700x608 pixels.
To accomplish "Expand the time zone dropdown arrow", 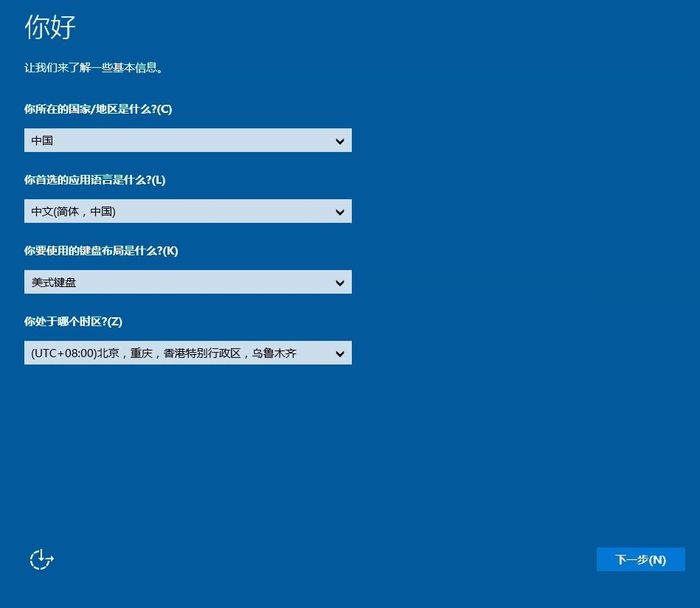I will (340, 353).
